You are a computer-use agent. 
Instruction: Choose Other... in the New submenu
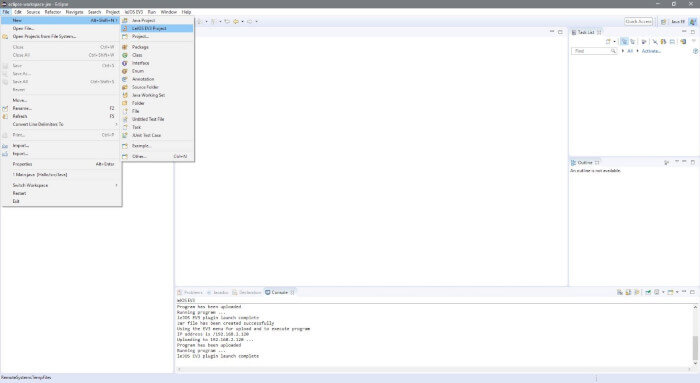click(157, 157)
